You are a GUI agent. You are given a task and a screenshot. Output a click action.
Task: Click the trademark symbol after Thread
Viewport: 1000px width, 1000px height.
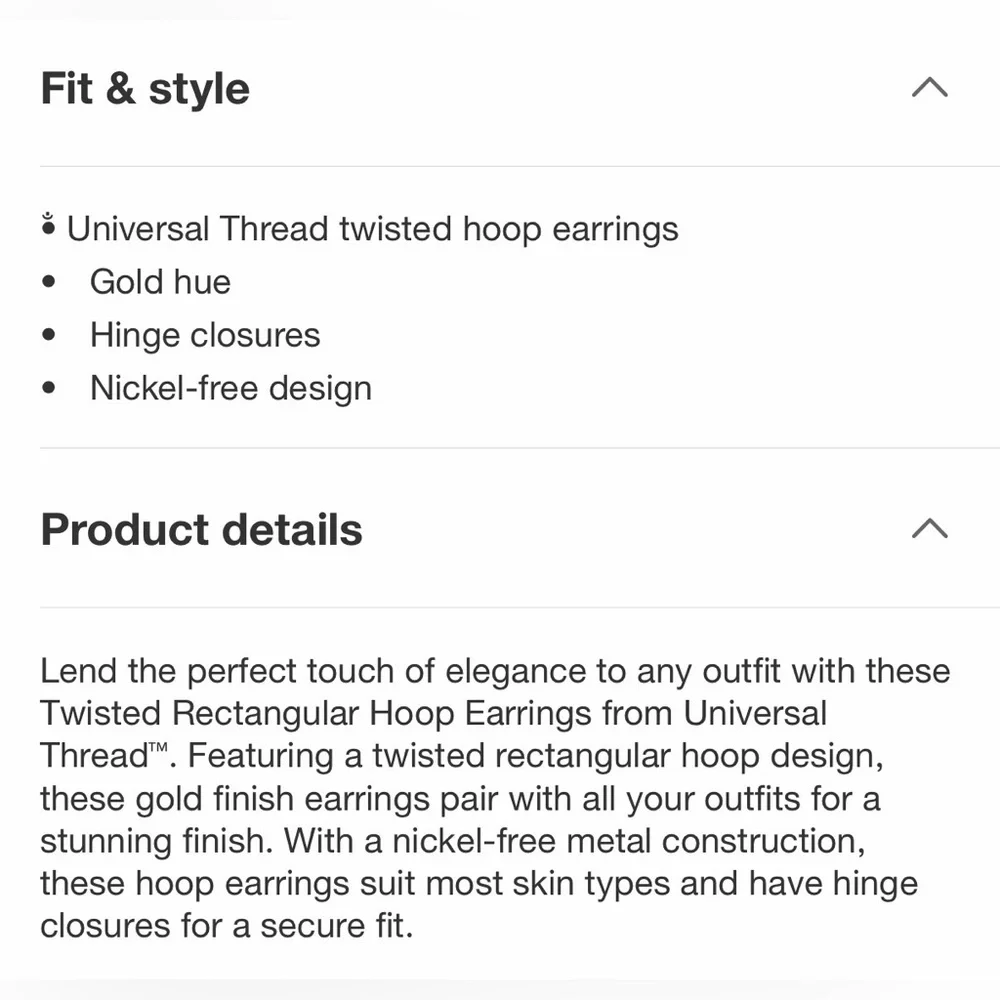(158, 746)
